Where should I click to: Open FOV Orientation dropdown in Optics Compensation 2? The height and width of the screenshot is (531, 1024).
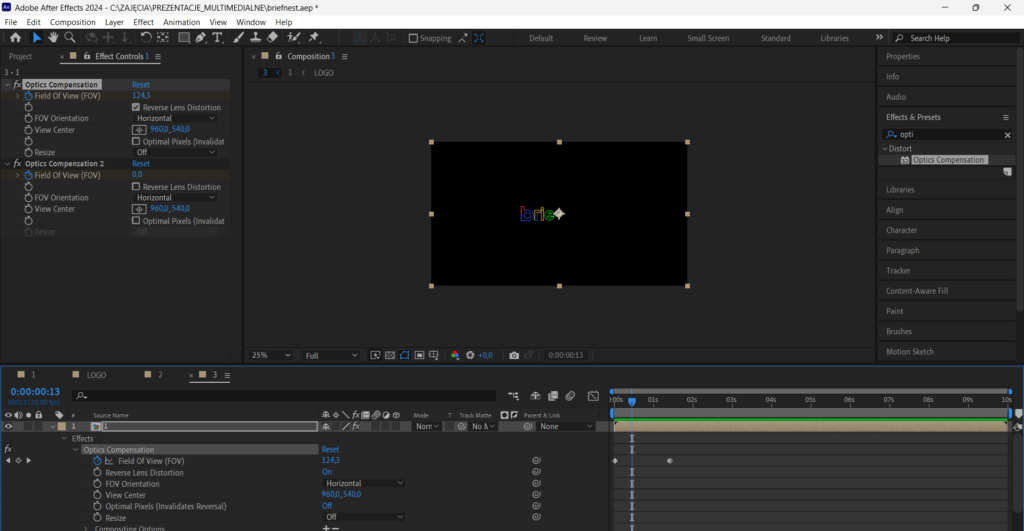(x=175, y=197)
